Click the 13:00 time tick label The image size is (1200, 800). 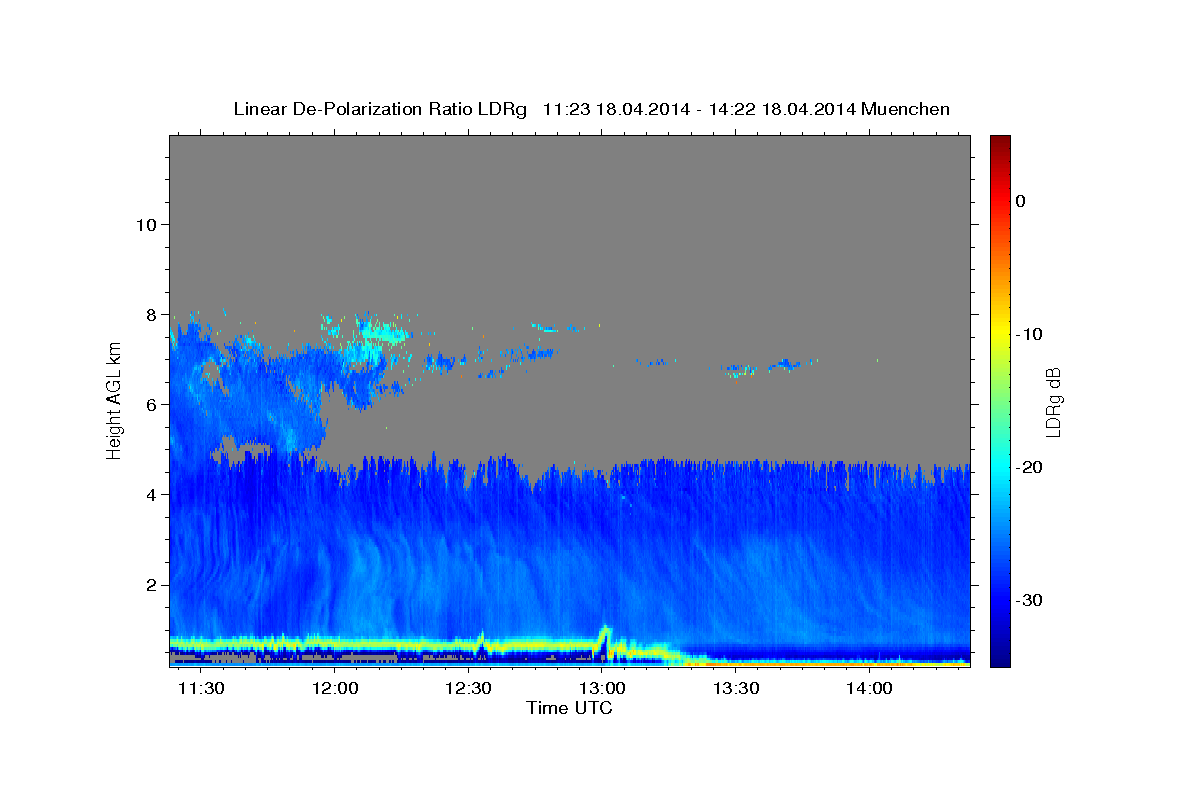tap(602, 689)
